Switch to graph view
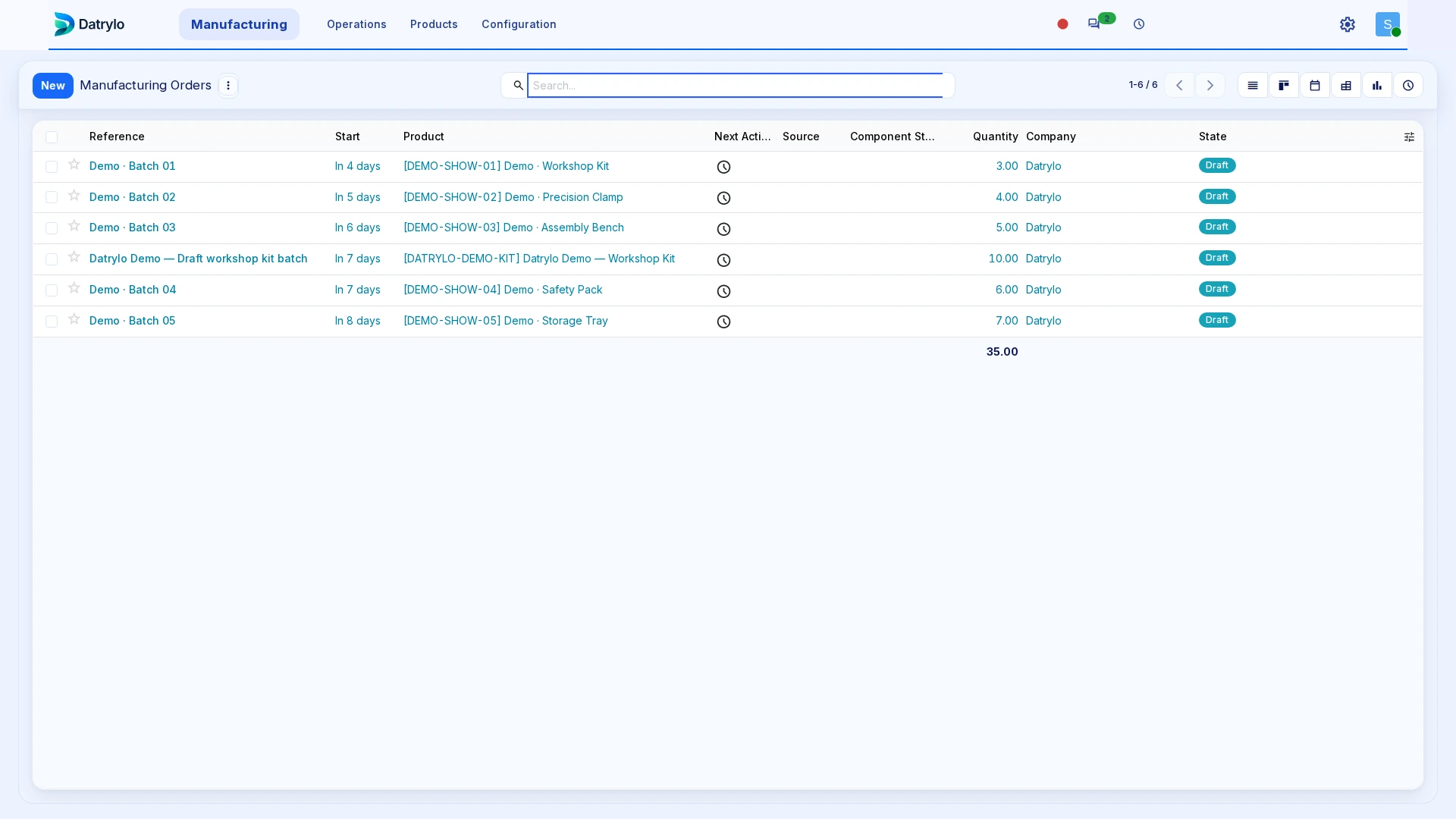This screenshot has width=1456, height=819. [x=1377, y=86]
